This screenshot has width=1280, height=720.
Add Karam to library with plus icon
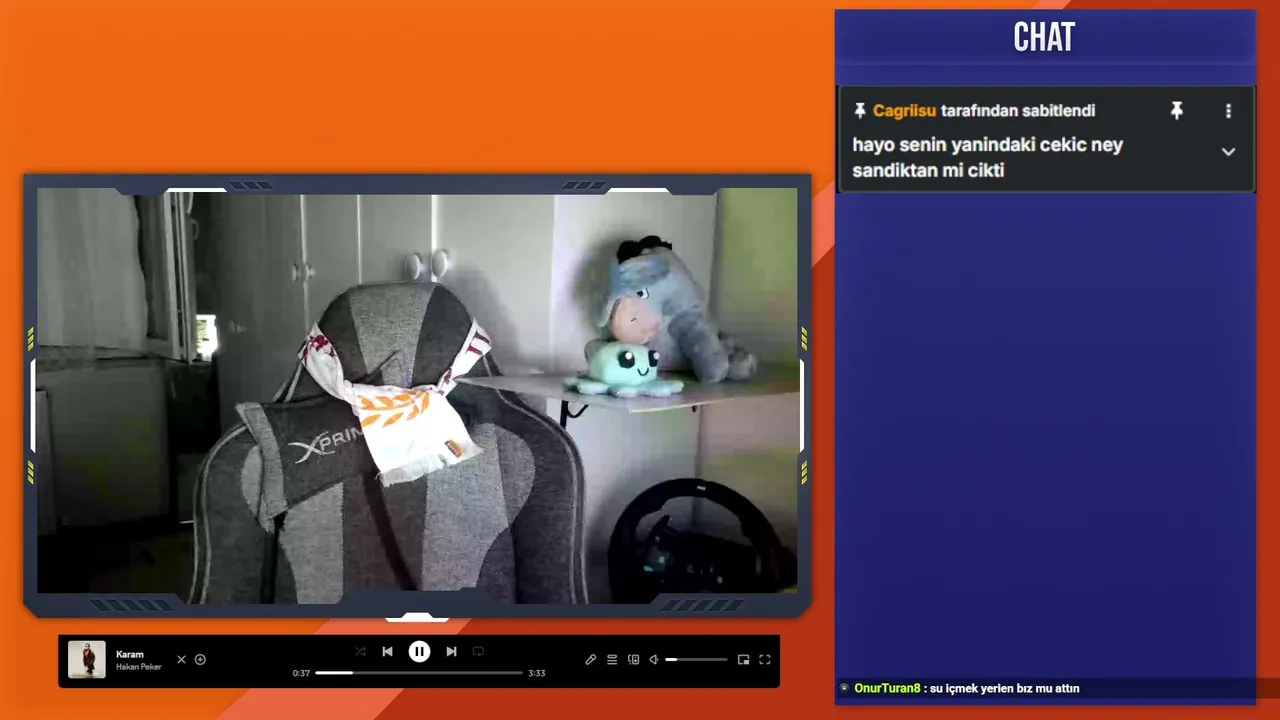200,660
